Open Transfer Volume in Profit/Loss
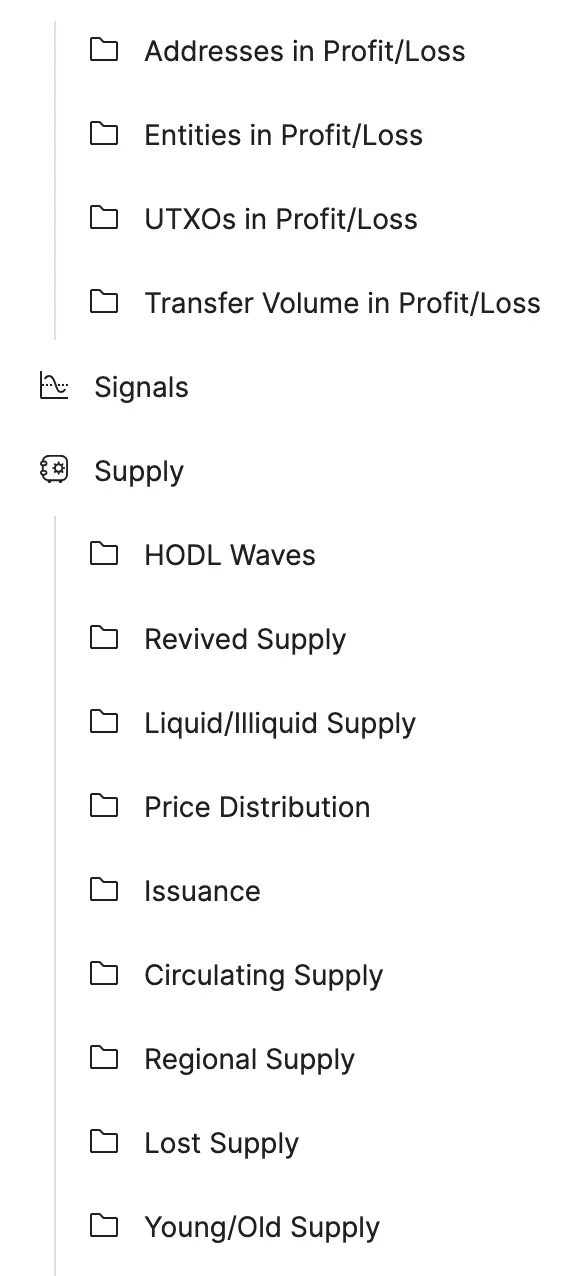The image size is (580, 1276). click(342, 303)
